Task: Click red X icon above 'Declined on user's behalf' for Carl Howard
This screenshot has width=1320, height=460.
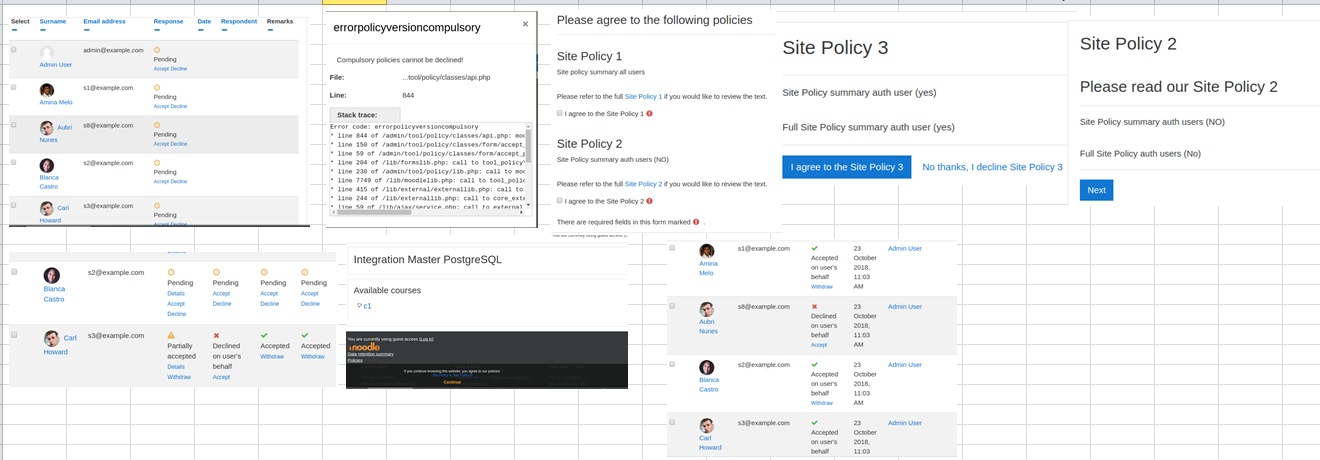Action: (217, 336)
